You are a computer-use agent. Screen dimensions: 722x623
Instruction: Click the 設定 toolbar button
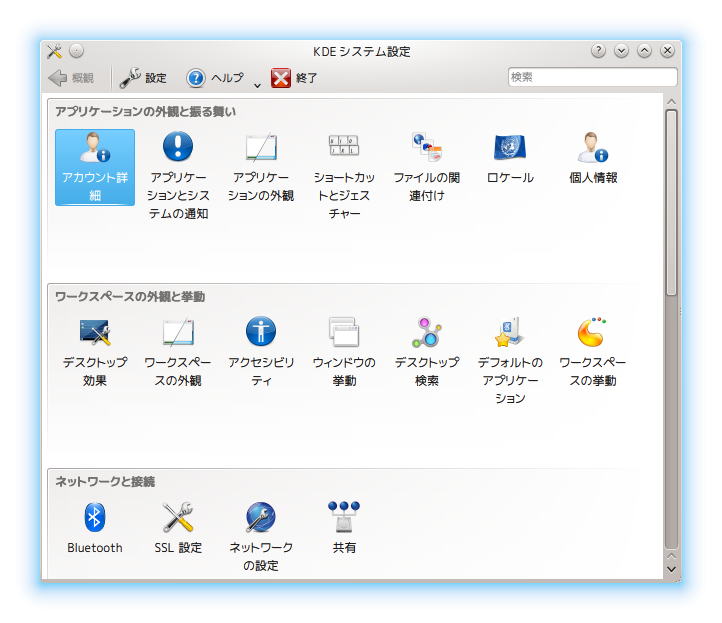(x=143, y=78)
